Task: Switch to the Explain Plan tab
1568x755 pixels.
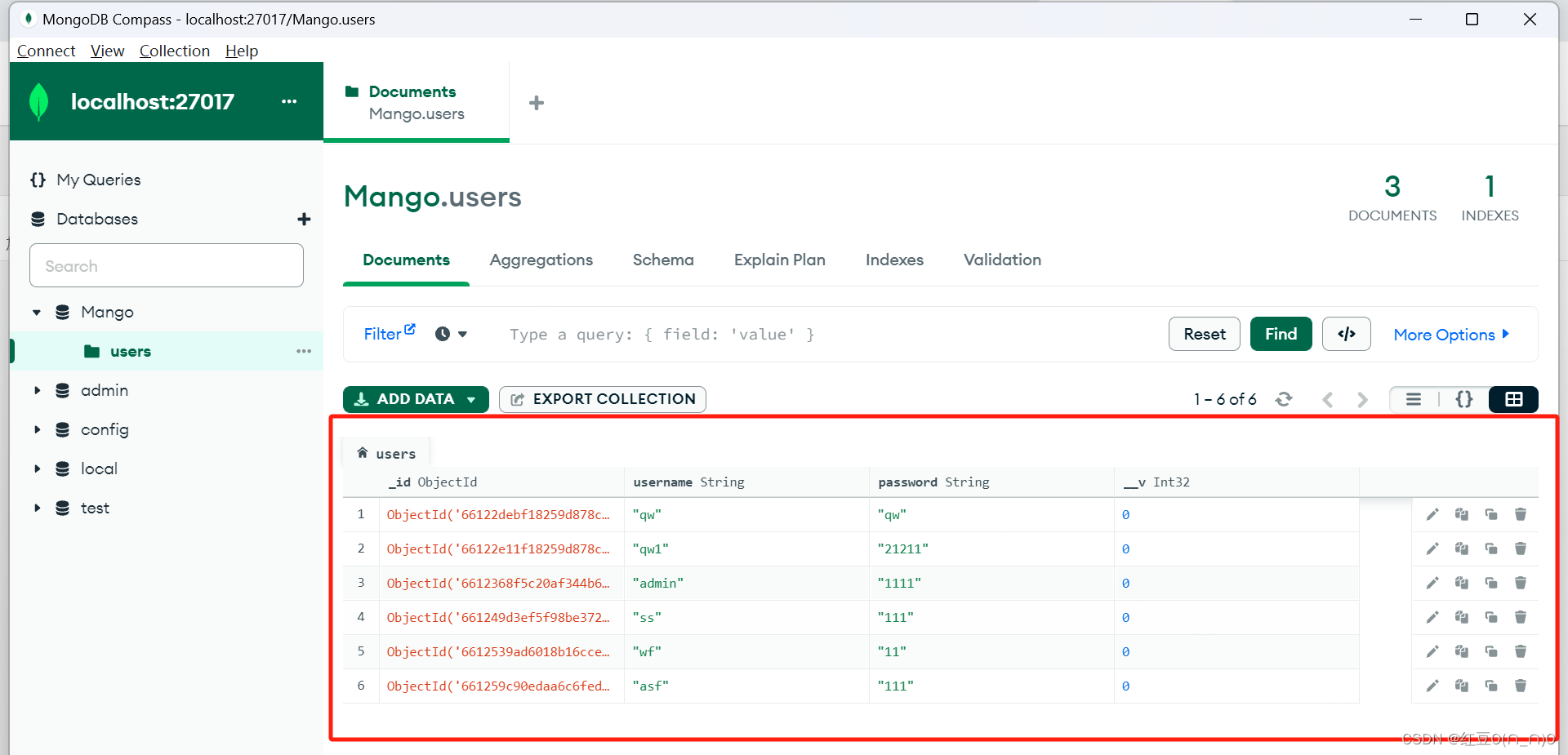Action: (780, 260)
